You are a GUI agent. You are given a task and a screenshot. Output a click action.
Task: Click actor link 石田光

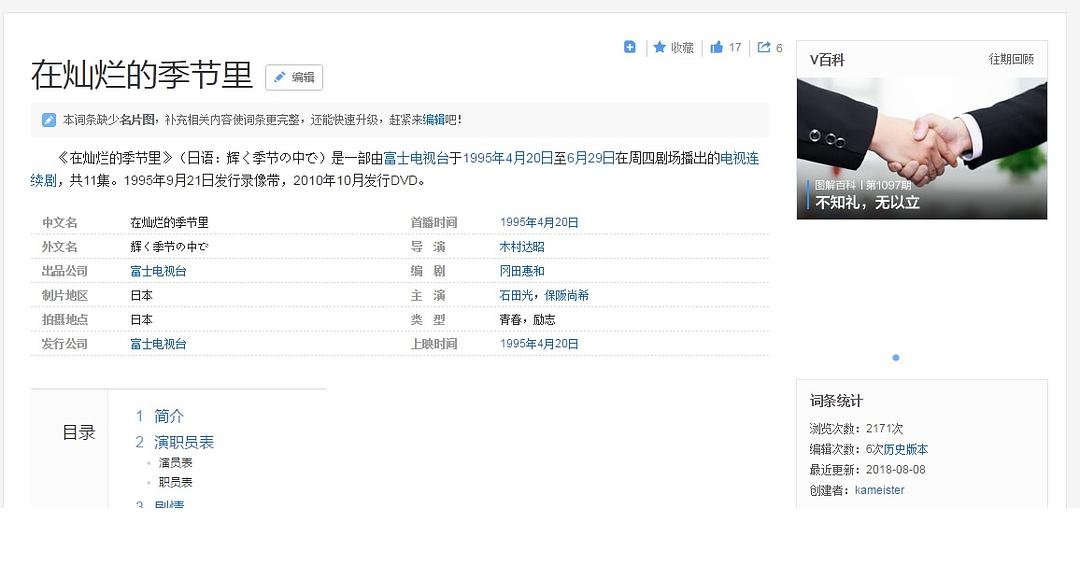tap(516, 295)
